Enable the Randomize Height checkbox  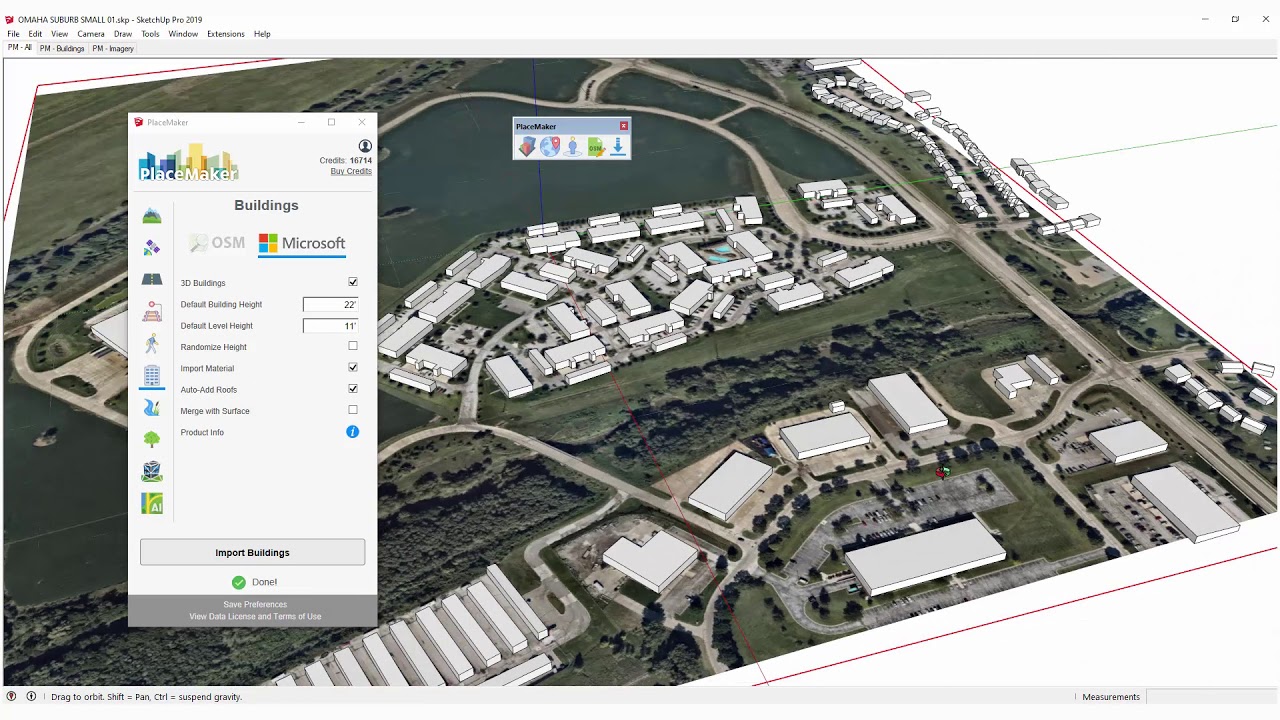(352, 346)
